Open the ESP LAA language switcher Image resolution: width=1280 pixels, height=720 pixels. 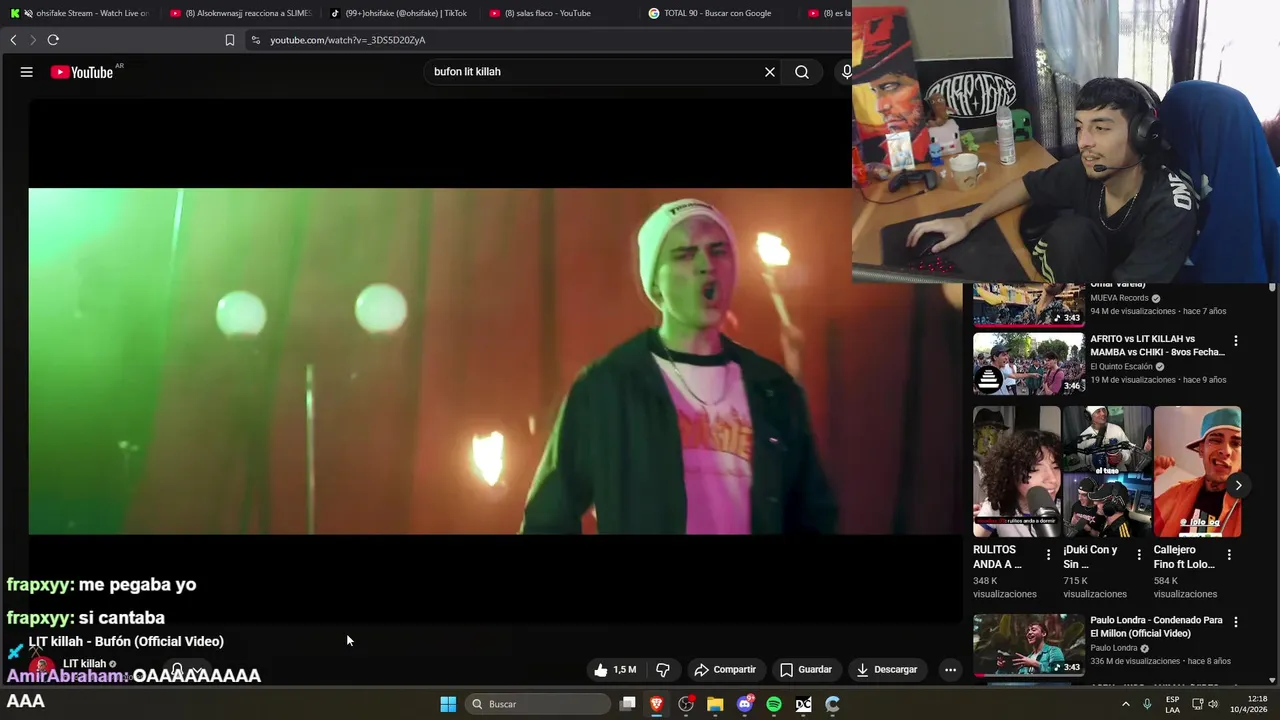(x=1172, y=704)
